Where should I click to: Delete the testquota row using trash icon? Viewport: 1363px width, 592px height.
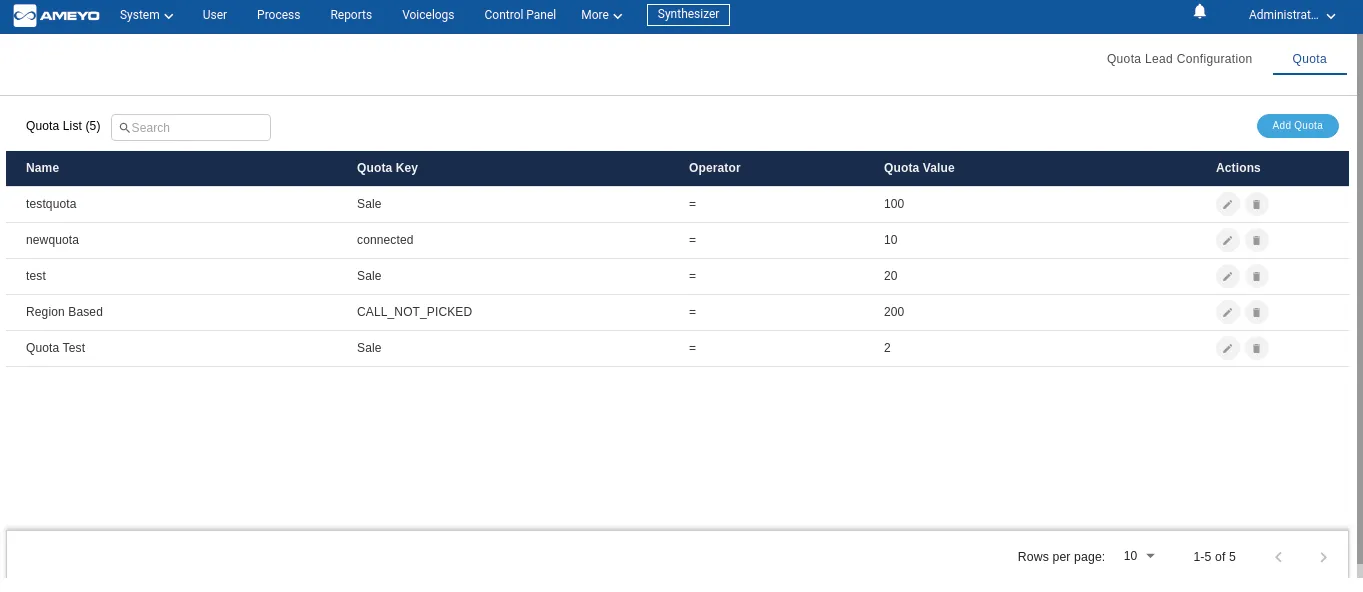(1257, 204)
